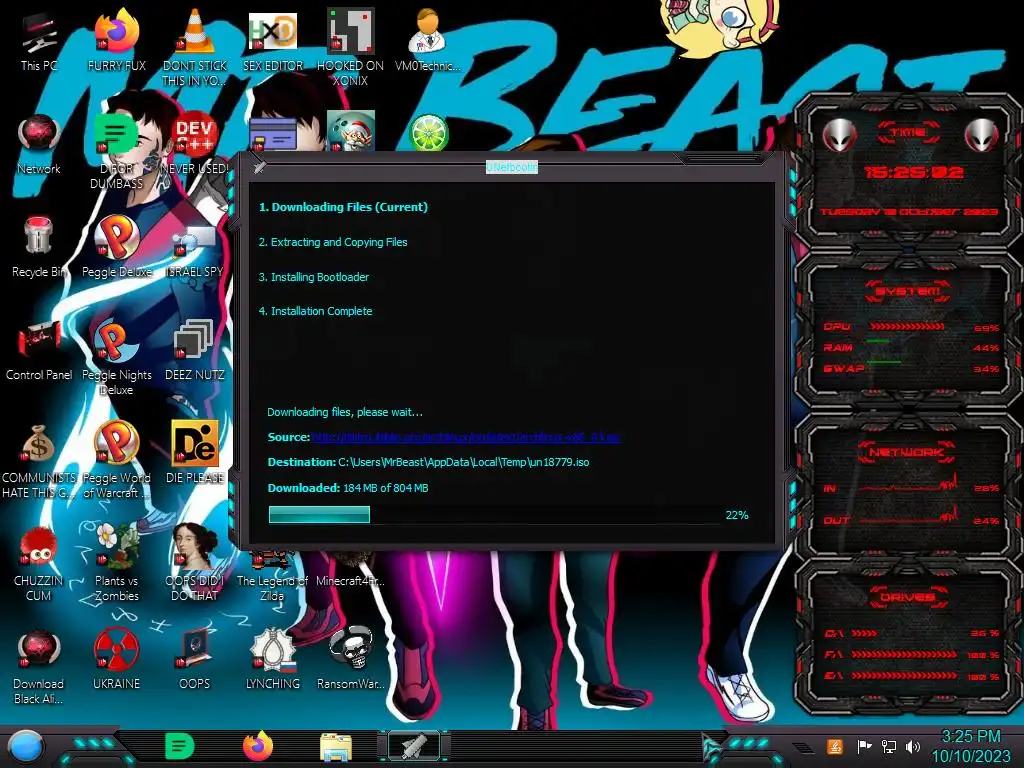
Task: Open the Start orb on the taskbar
Action: coord(25,746)
